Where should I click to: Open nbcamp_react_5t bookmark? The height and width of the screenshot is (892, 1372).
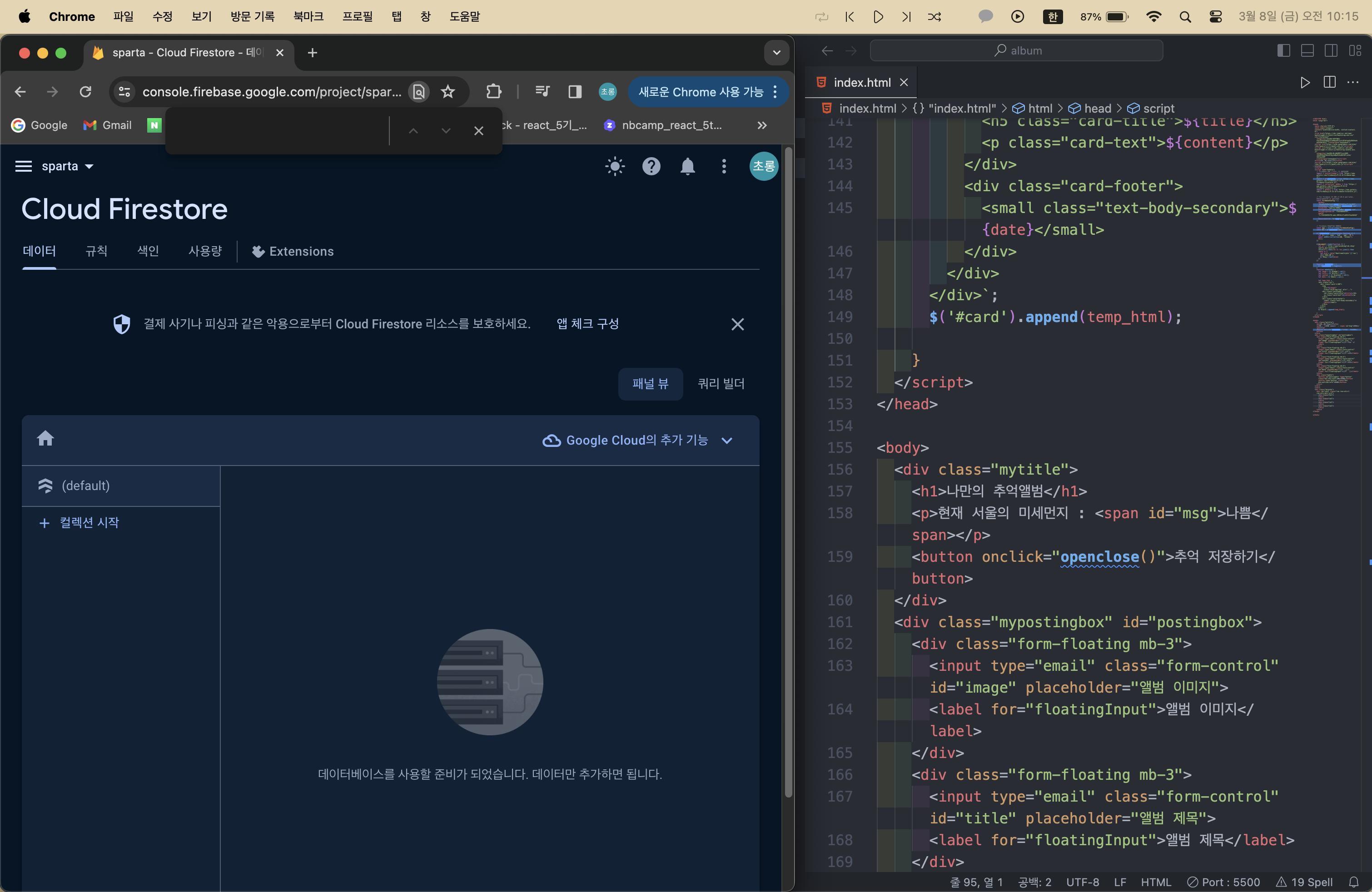tap(663, 125)
